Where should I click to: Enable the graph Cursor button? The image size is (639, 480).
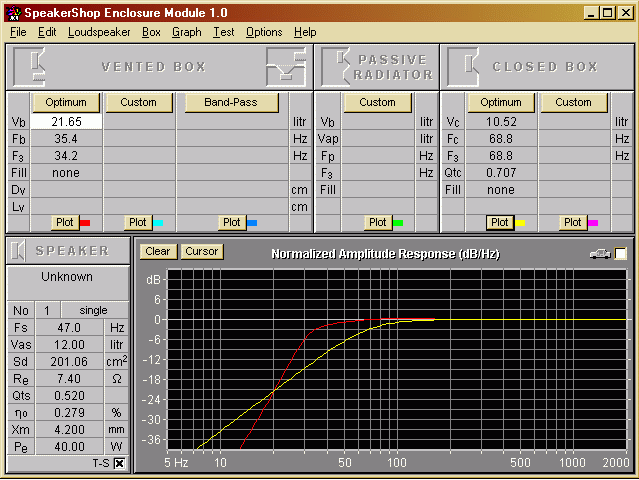coord(201,252)
